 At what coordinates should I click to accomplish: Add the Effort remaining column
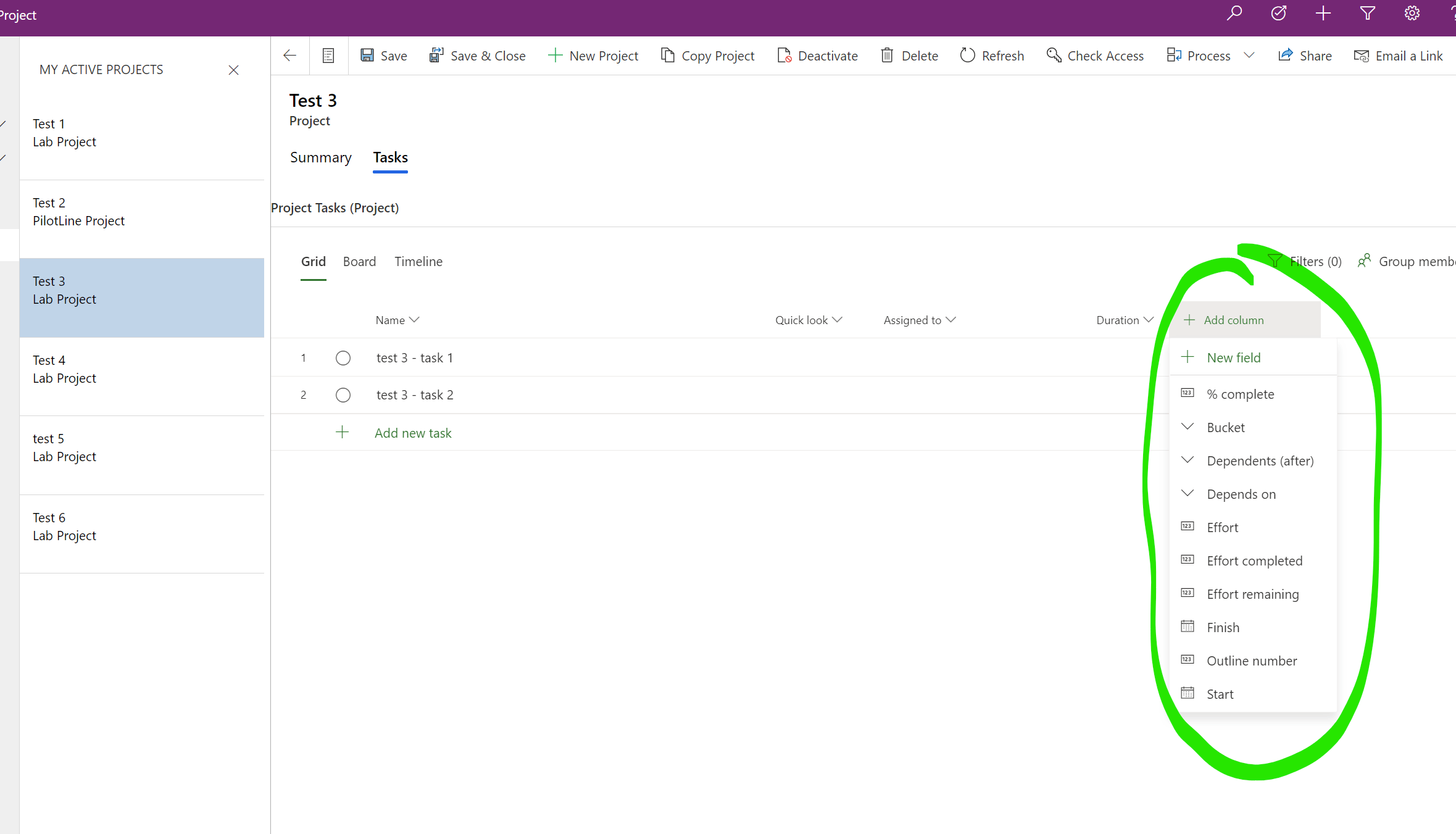point(1253,594)
